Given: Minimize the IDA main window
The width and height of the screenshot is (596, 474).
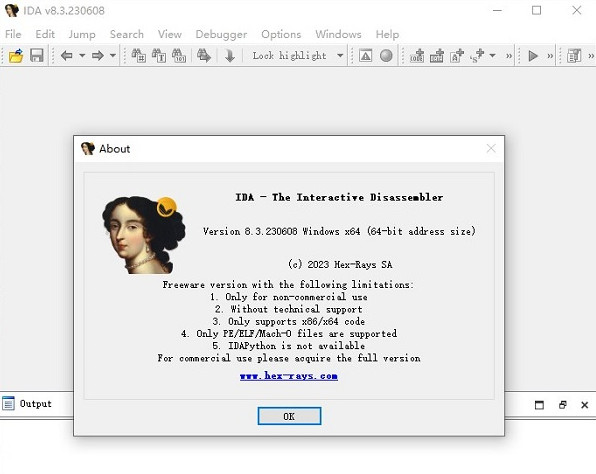Looking at the screenshot, I should click(x=497, y=10).
